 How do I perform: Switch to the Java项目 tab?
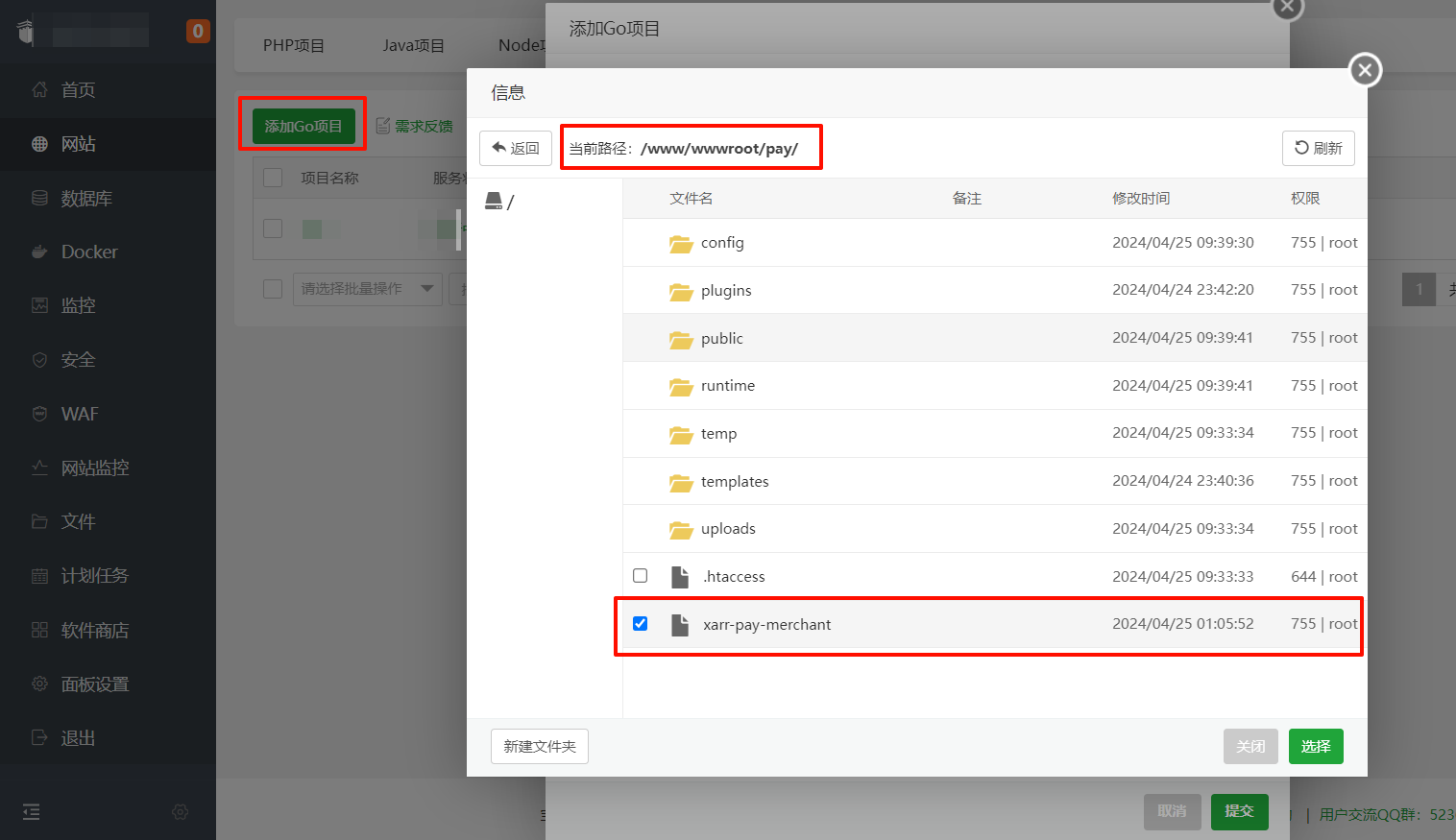(414, 44)
